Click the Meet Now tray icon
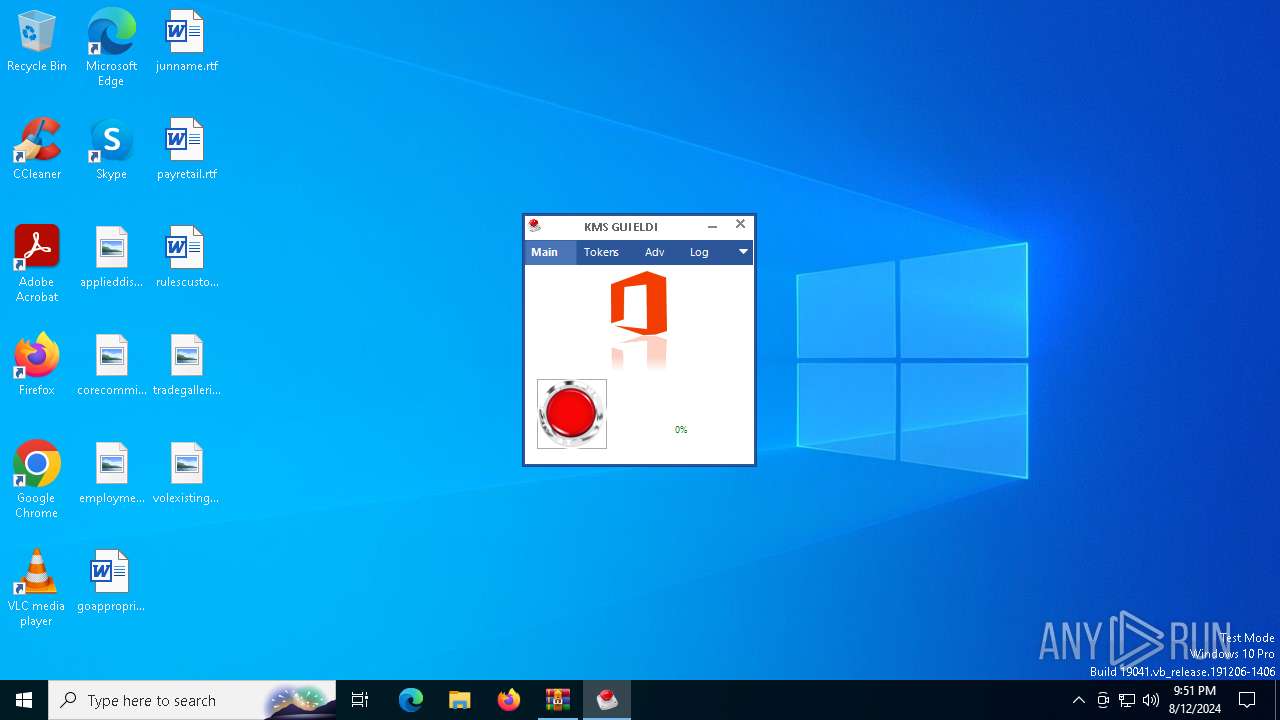Image resolution: width=1280 pixels, height=720 pixels. (1103, 700)
